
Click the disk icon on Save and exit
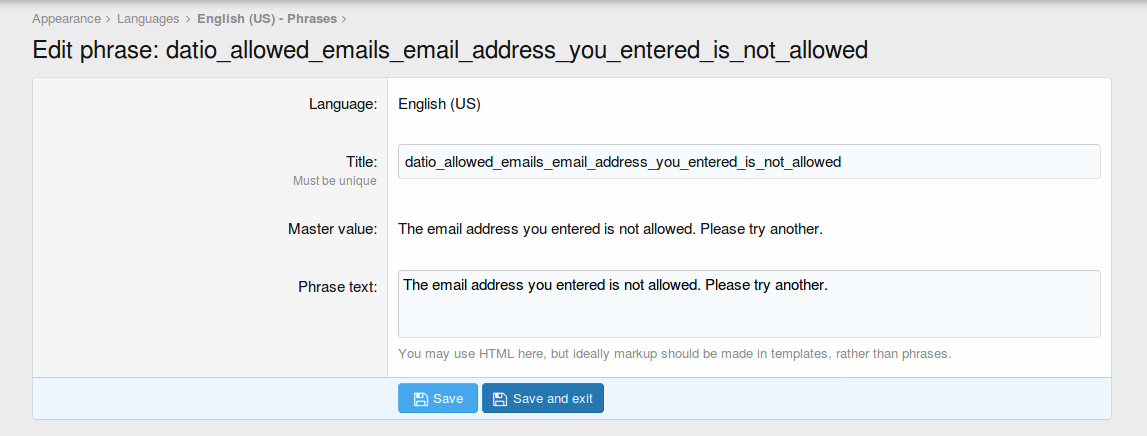500,399
